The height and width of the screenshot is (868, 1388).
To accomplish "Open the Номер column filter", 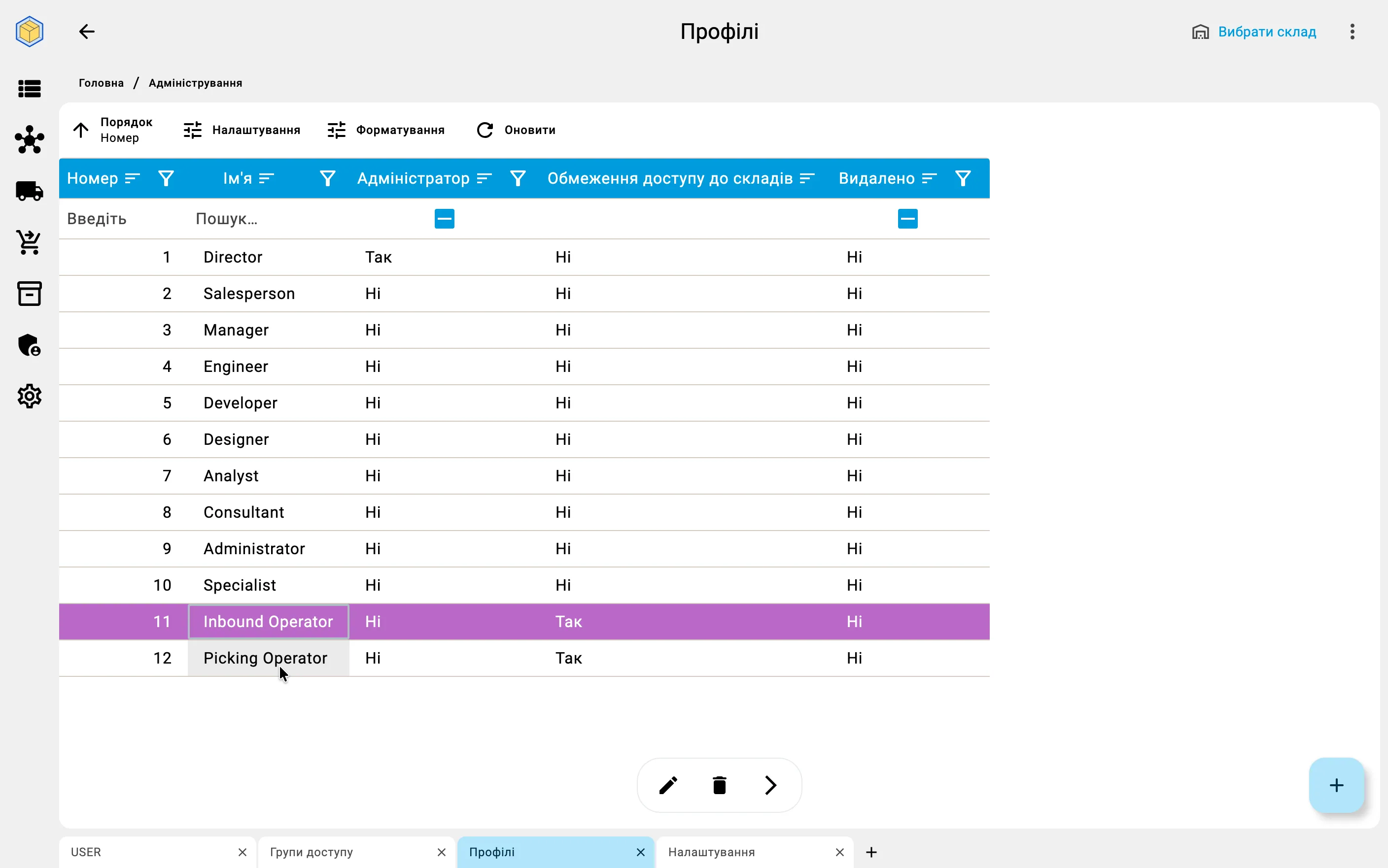I will [x=166, y=178].
